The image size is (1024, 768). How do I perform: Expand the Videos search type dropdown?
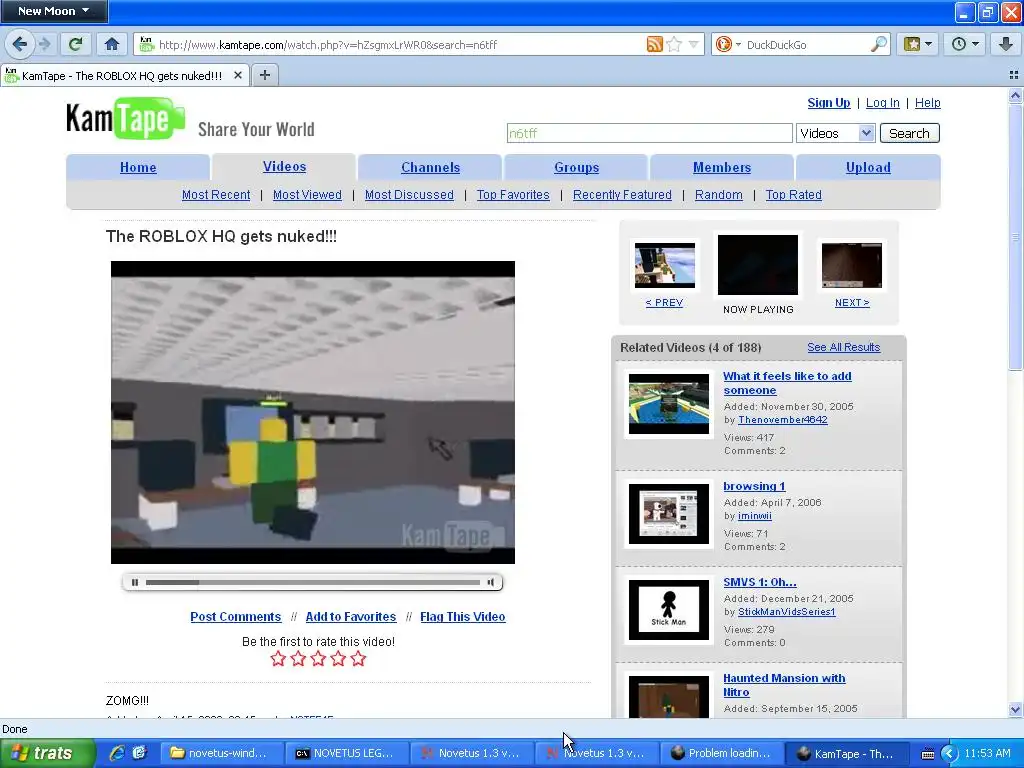coord(835,133)
